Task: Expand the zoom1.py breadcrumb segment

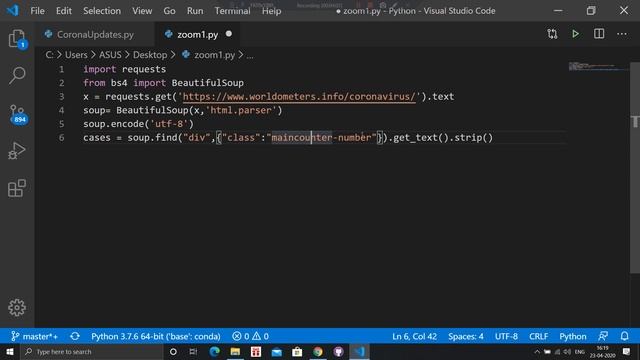Action: pos(214,55)
